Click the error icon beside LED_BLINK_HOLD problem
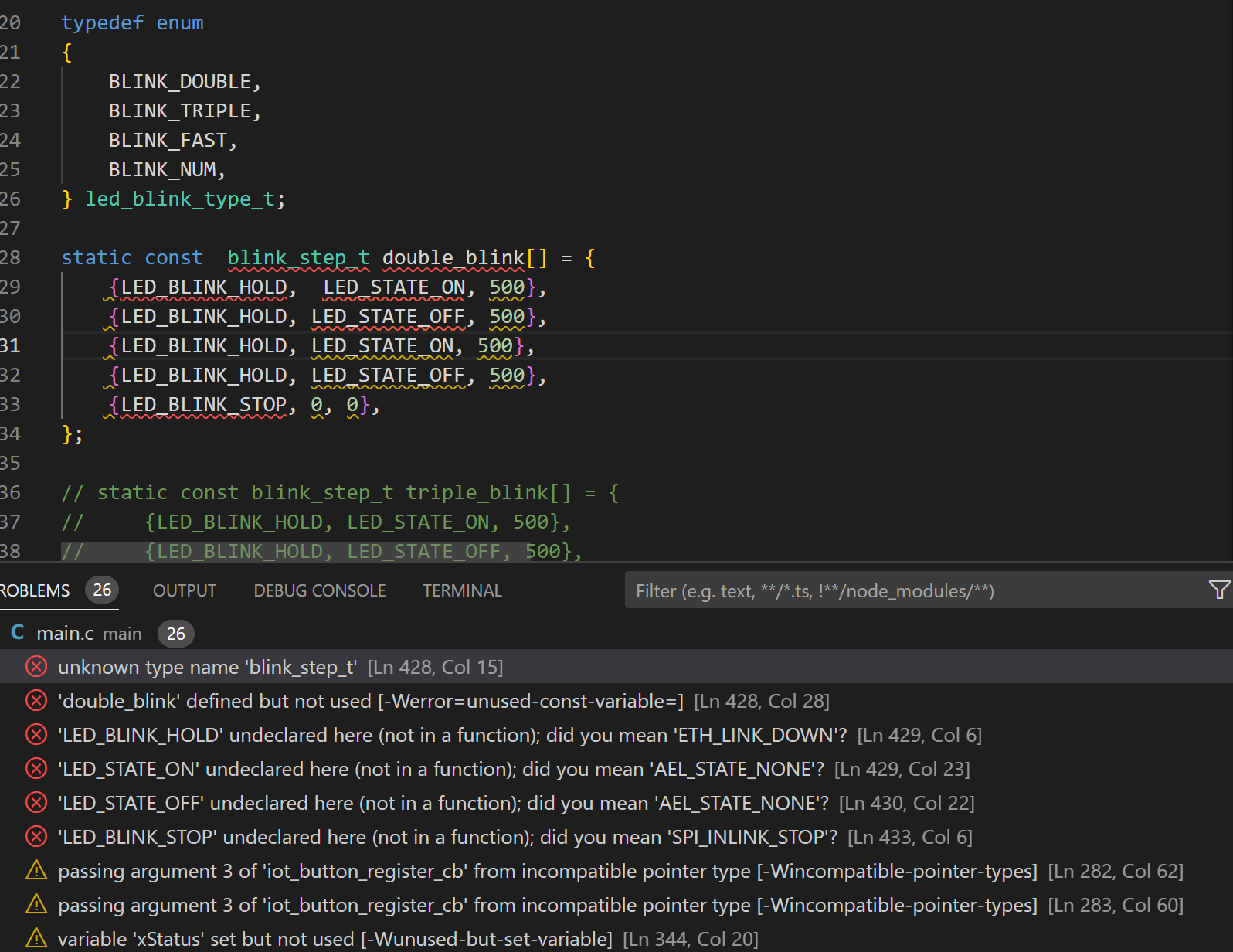Screen dimensions: 1233x952 36,734
